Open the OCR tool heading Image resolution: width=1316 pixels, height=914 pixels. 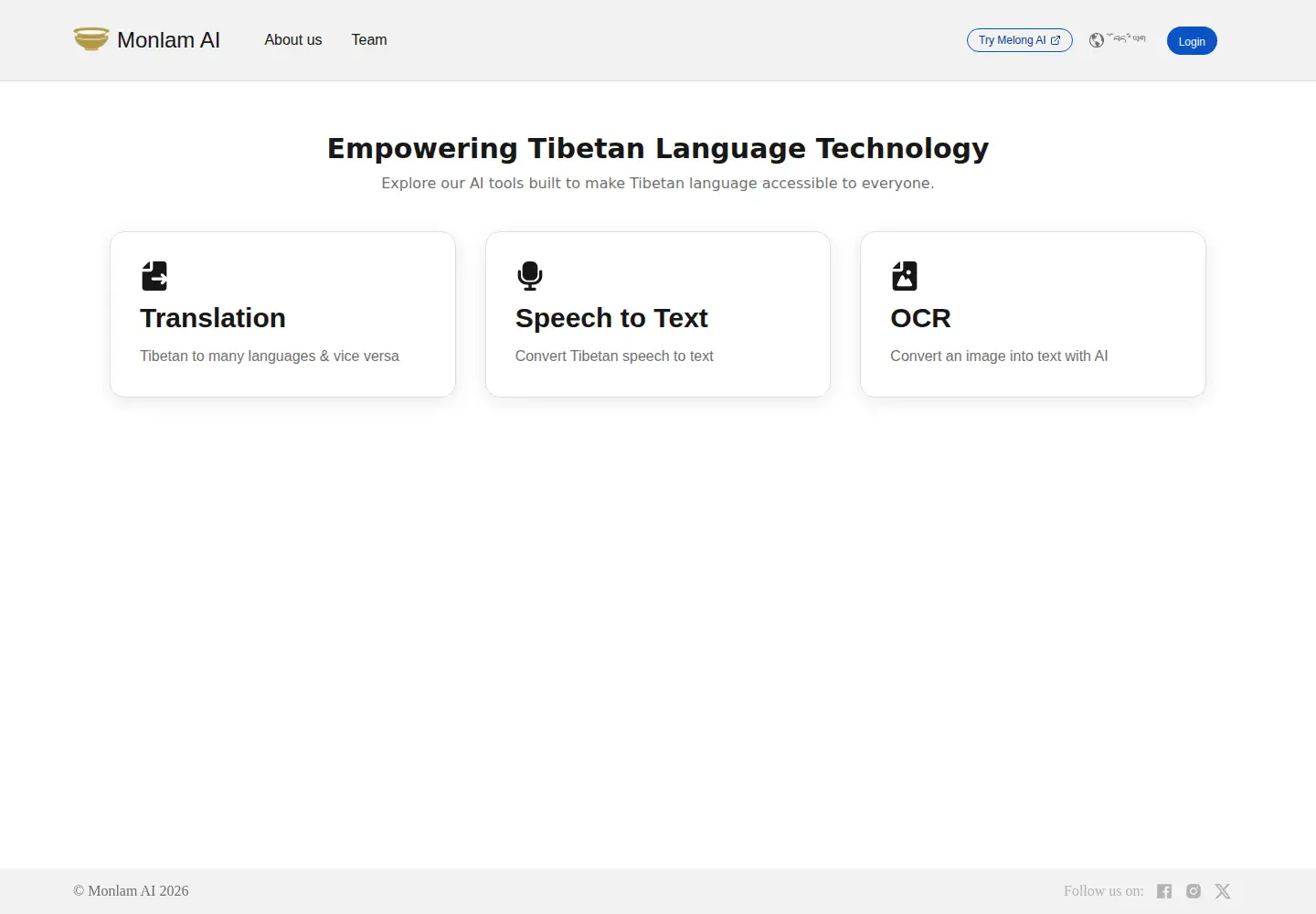920,318
